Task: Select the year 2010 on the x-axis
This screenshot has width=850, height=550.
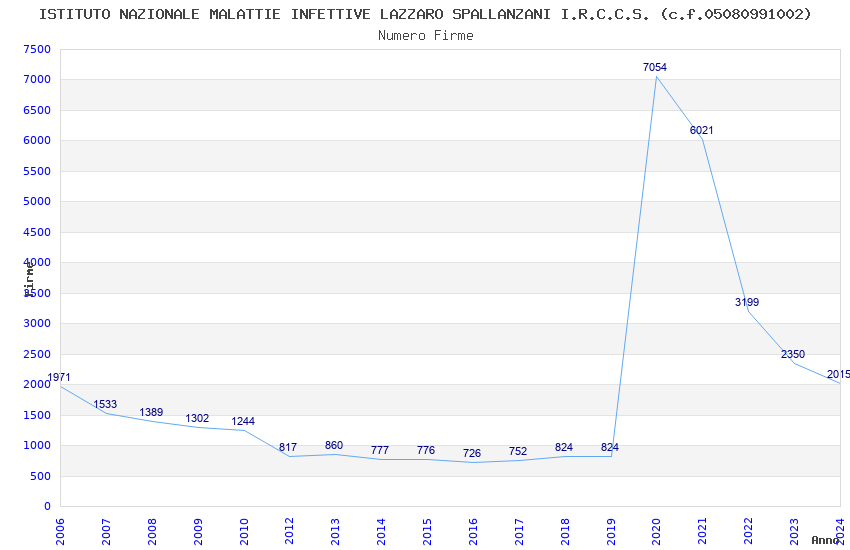Action: click(244, 532)
